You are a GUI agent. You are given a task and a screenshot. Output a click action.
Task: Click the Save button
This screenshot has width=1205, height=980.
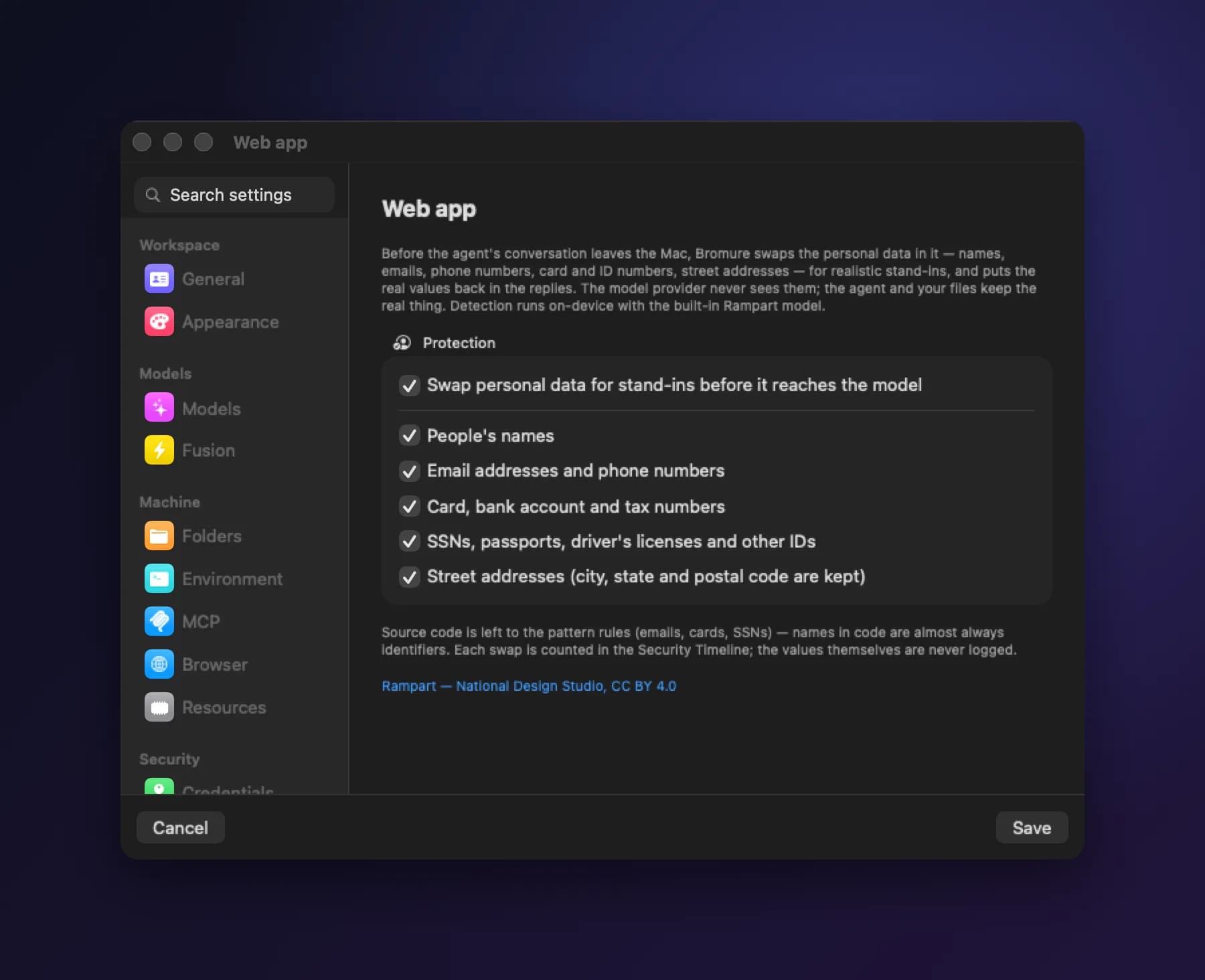(x=1032, y=828)
